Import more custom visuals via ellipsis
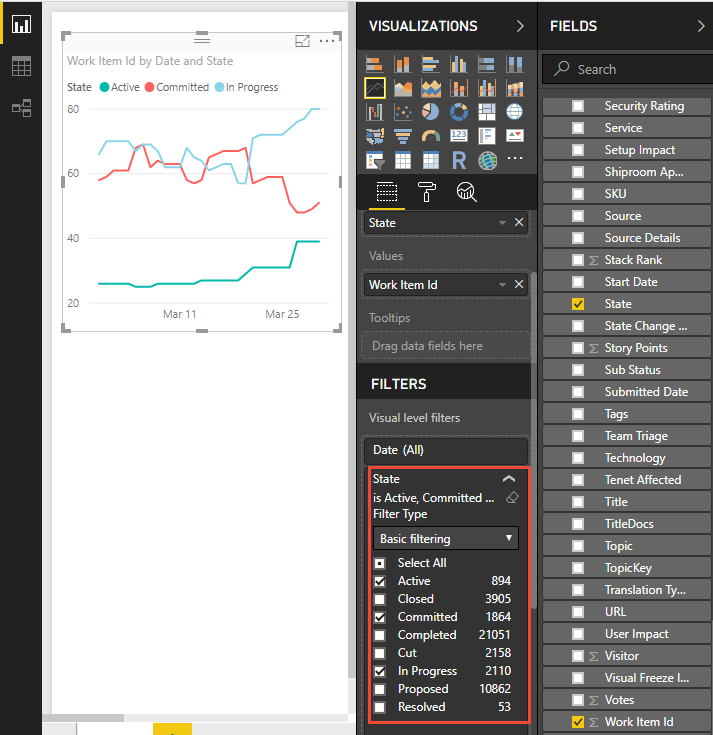Image resolution: width=713 pixels, height=735 pixels. coord(515,158)
